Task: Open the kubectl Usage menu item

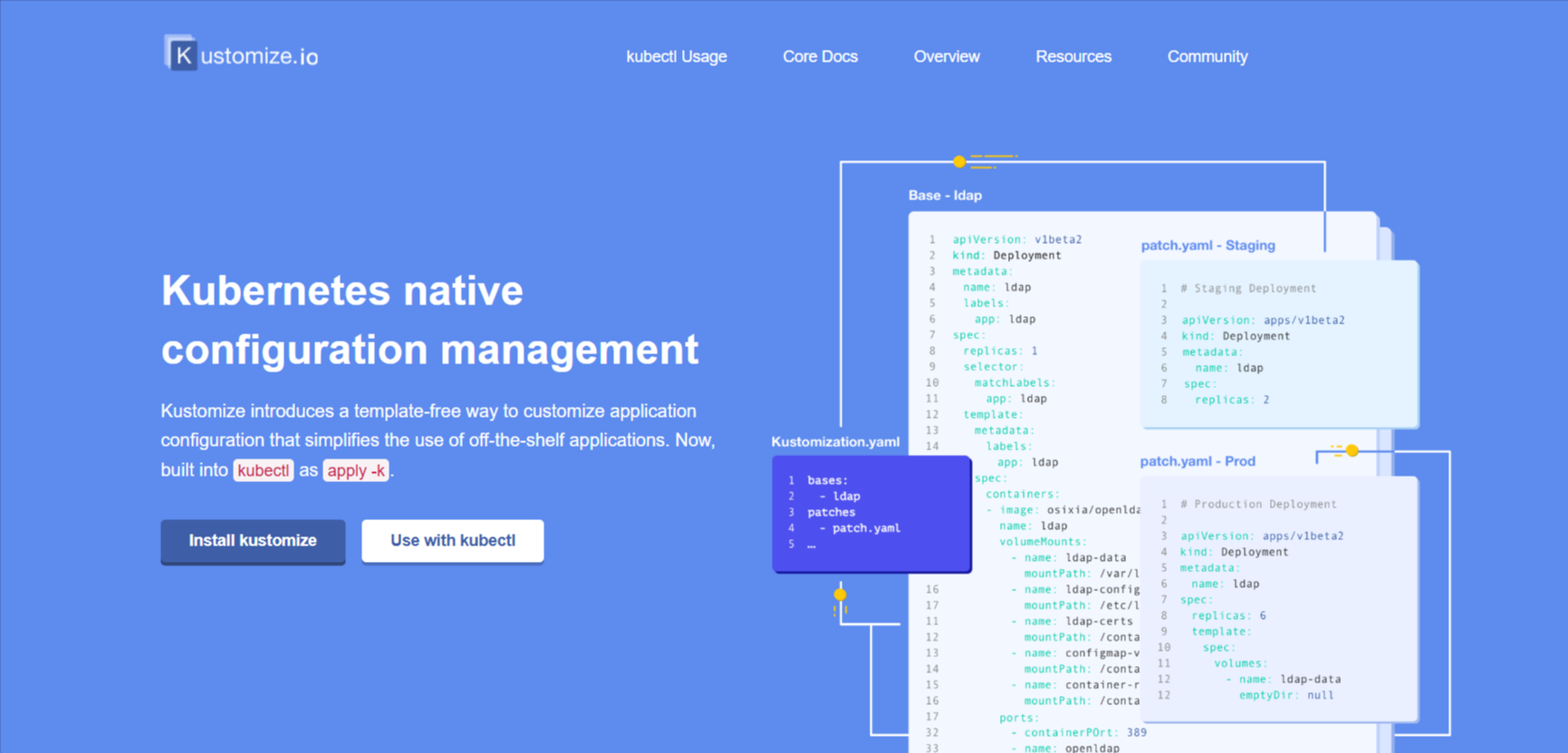Action: click(677, 56)
